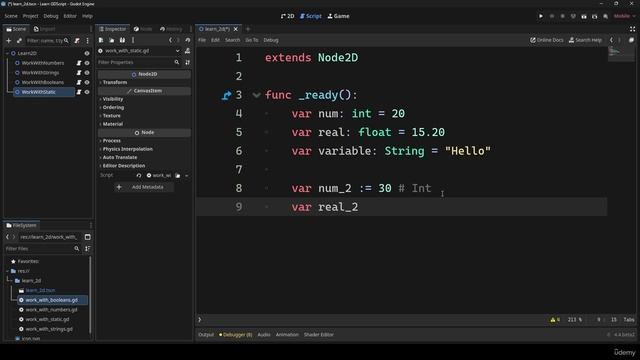The width and height of the screenshot is (640, 360).
Task: Open the script editor Go To menu
Action: pyautogui.click(x=252, y=40)
